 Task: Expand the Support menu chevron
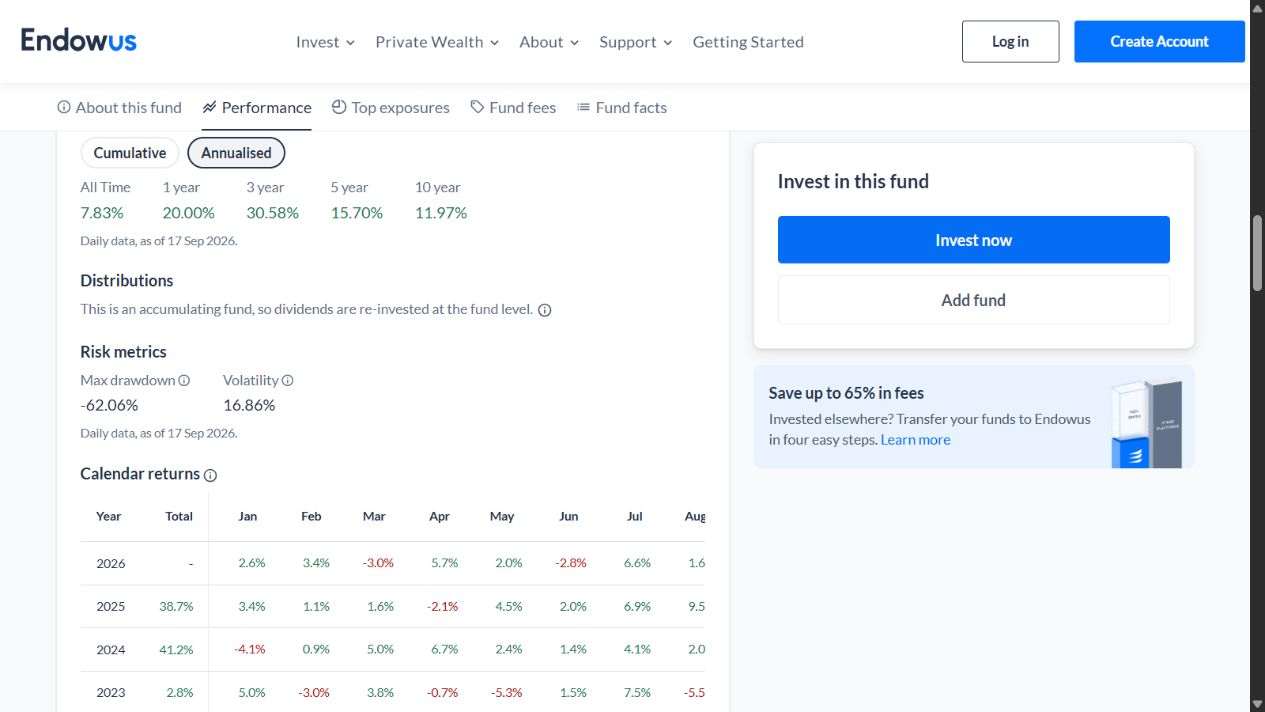pyautogui.click(x=667, y=43)
